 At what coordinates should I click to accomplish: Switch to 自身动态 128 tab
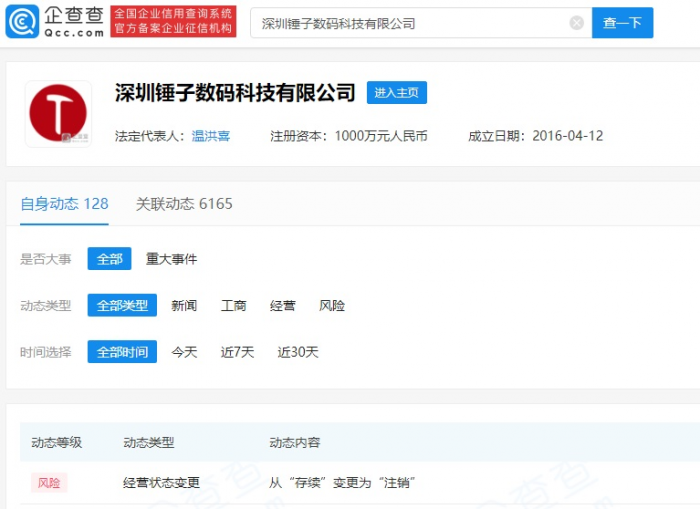pyautogui.click(x=64, y=204)
